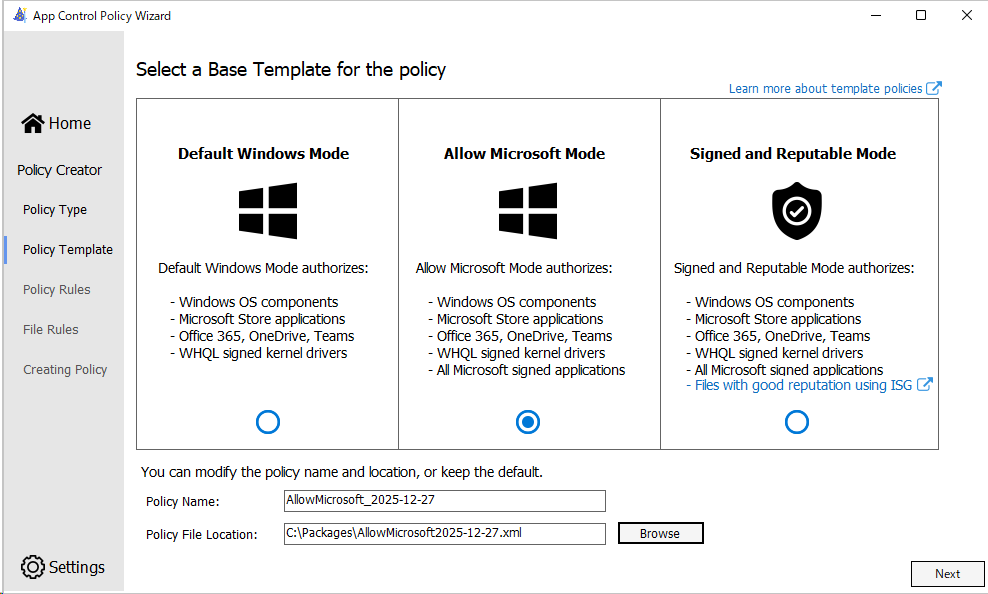
Task: Click the Allow Microsoft Mode Windows logo
Action: (528, 211)
